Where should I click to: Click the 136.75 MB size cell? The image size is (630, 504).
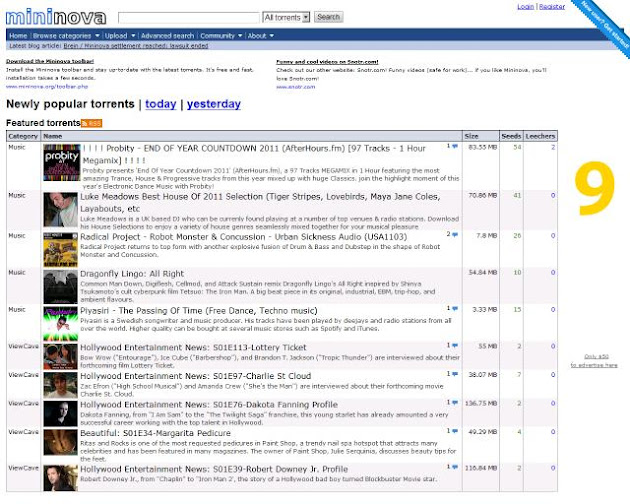click(481, 403)
